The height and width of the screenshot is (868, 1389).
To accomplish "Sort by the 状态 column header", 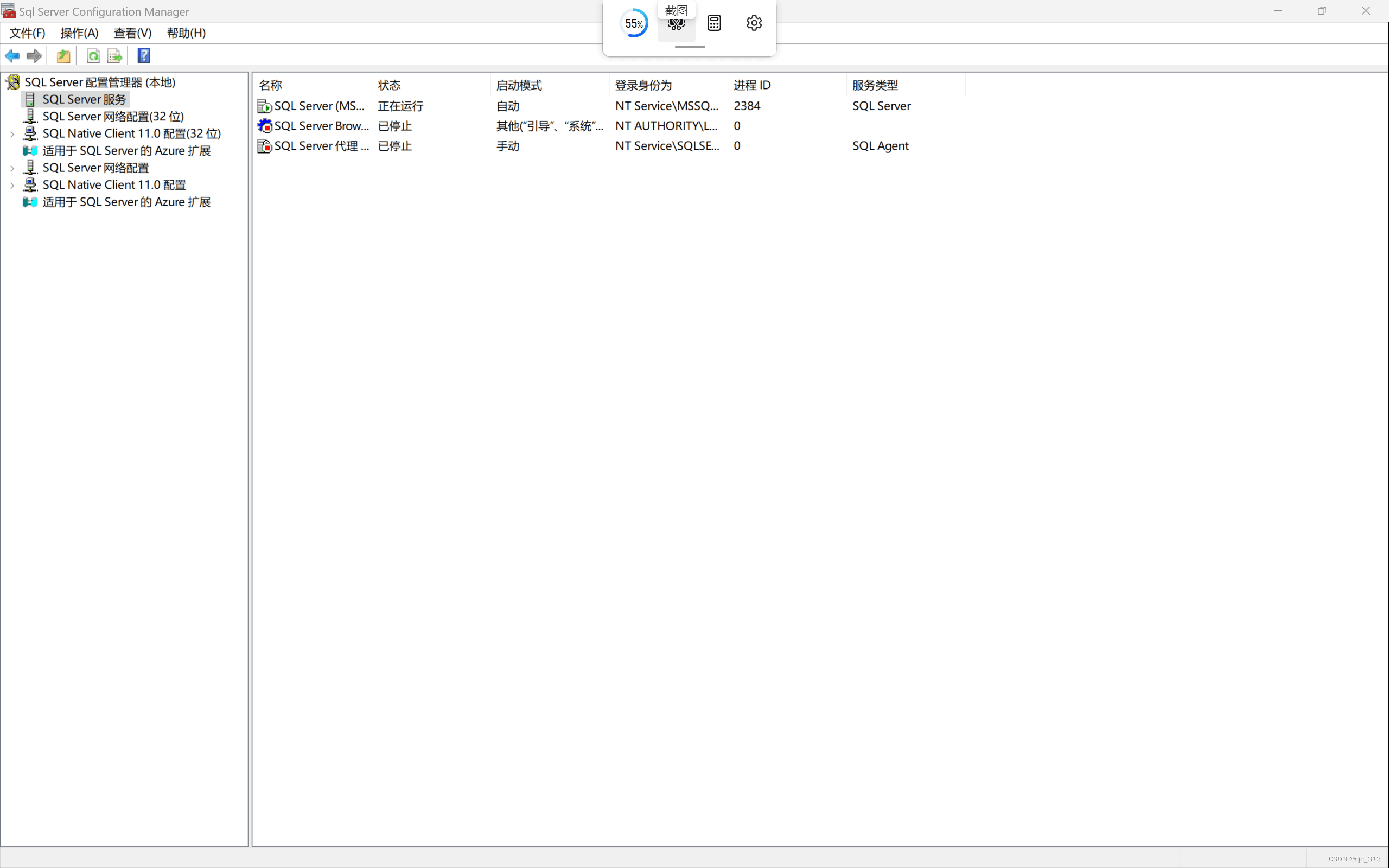I will (x=389, y=85).
